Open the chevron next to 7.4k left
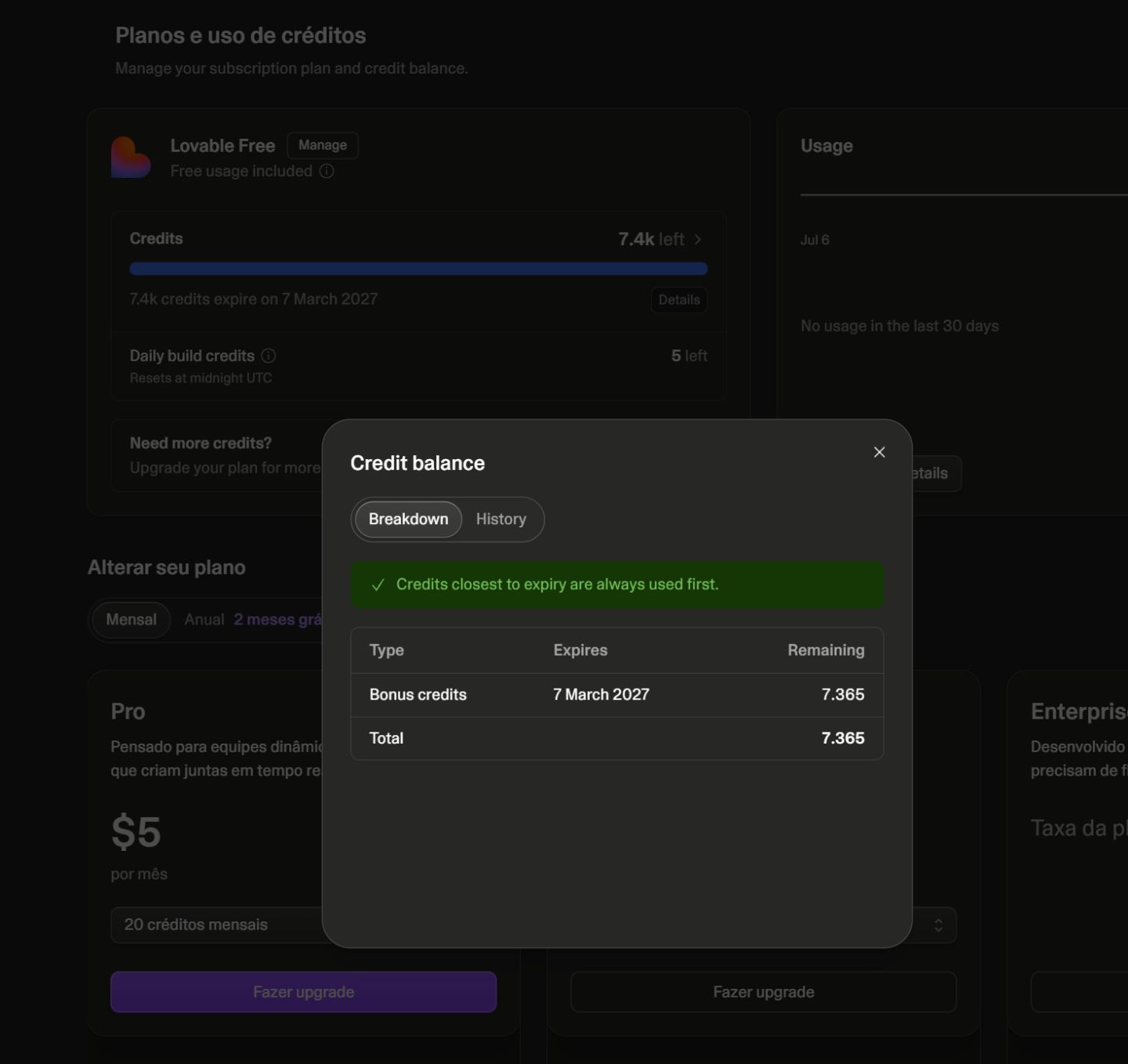Viewport: 1128px width, 1064px height. pyautogui.click(x=697, y=239)
